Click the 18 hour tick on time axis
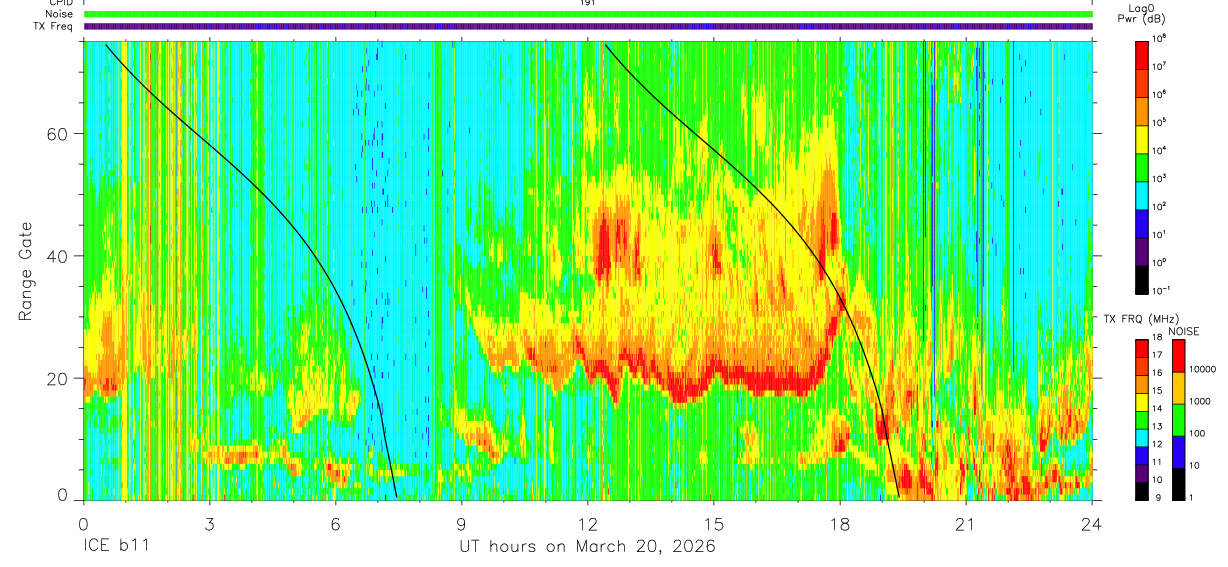Viewport: 1228px width, 567px height. tap(840, 524)
